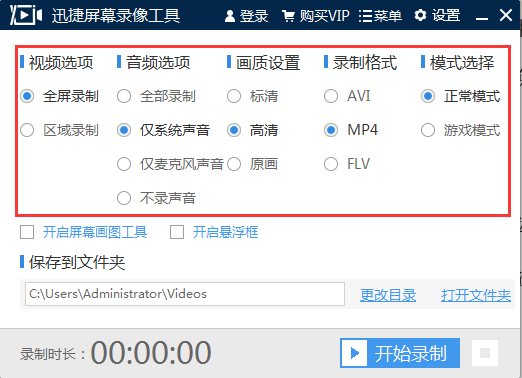Viewport: 522px width, 378px height.
Task: Click the 00:00:00 recording timer
Action: pos(151,353)
